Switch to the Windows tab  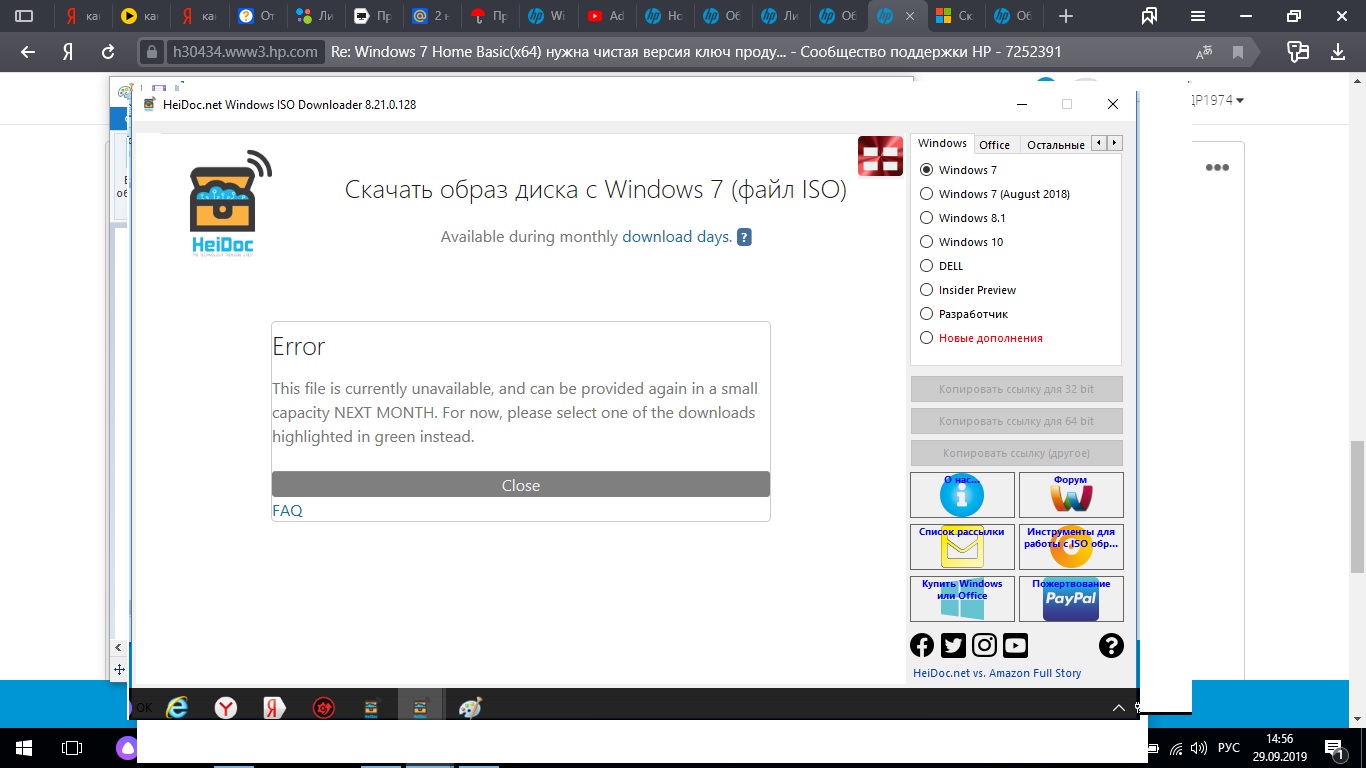942,143
